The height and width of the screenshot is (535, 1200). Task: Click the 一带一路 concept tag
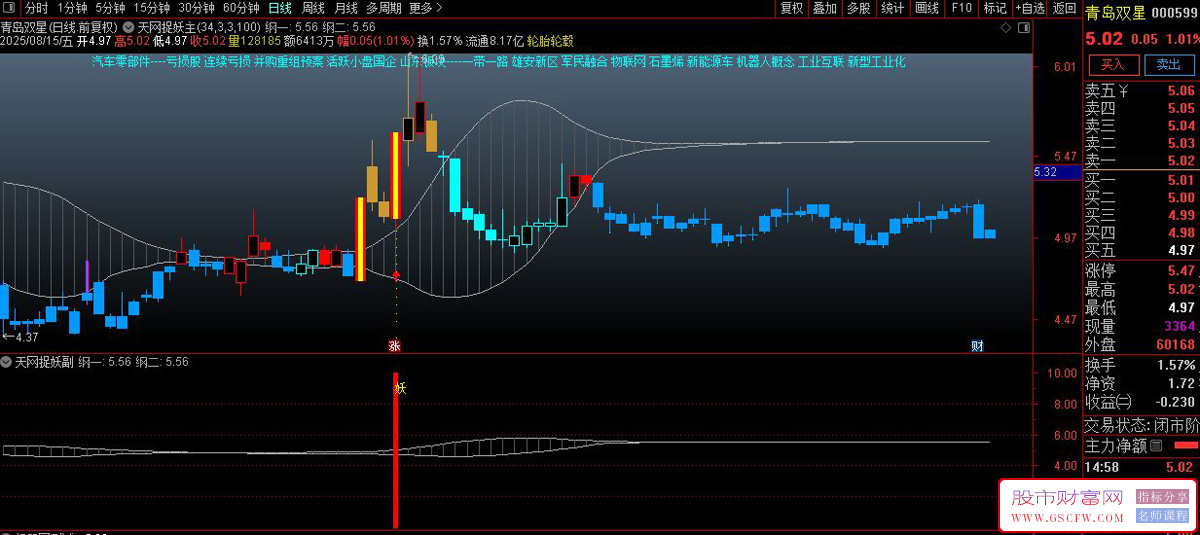(485, 61)
